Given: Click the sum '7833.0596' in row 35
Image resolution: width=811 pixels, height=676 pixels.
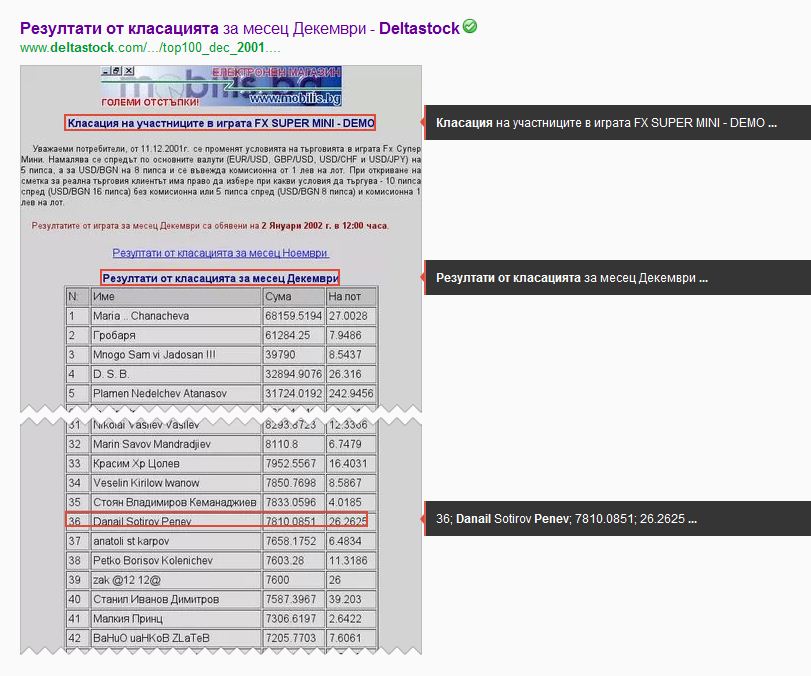Looking at the screenshot, I should [x=291, y=502].
